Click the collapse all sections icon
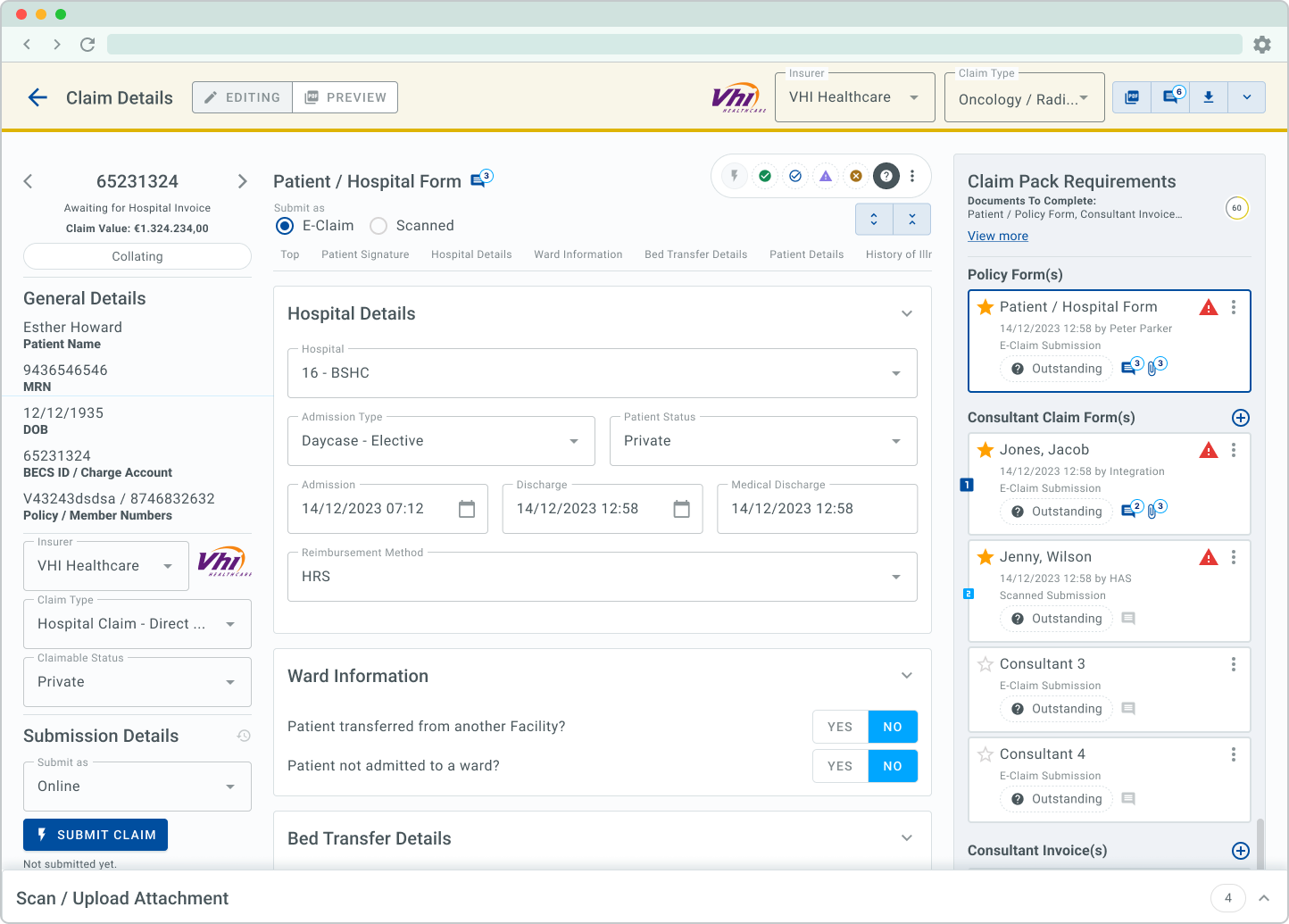Image resolution: width=1289 pixels, height=924 pixels. [x=912, y=220]
